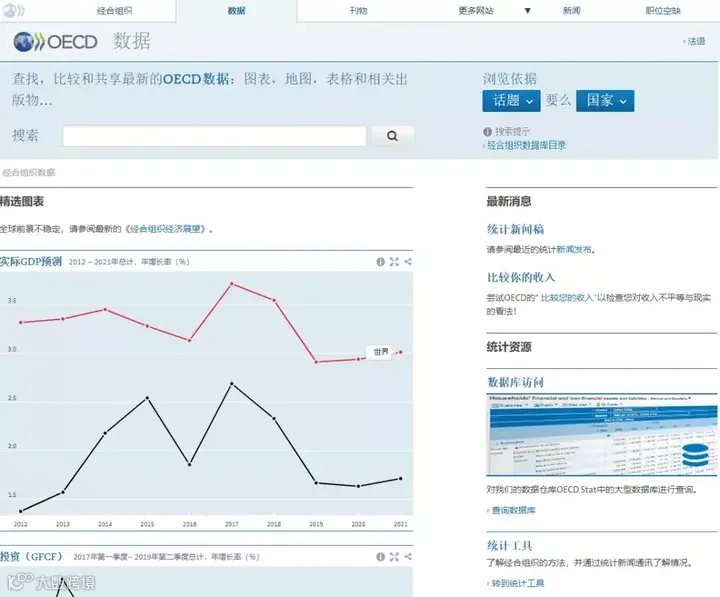
Task: Select the 世界 label on red line
Action: click(381, 352)
